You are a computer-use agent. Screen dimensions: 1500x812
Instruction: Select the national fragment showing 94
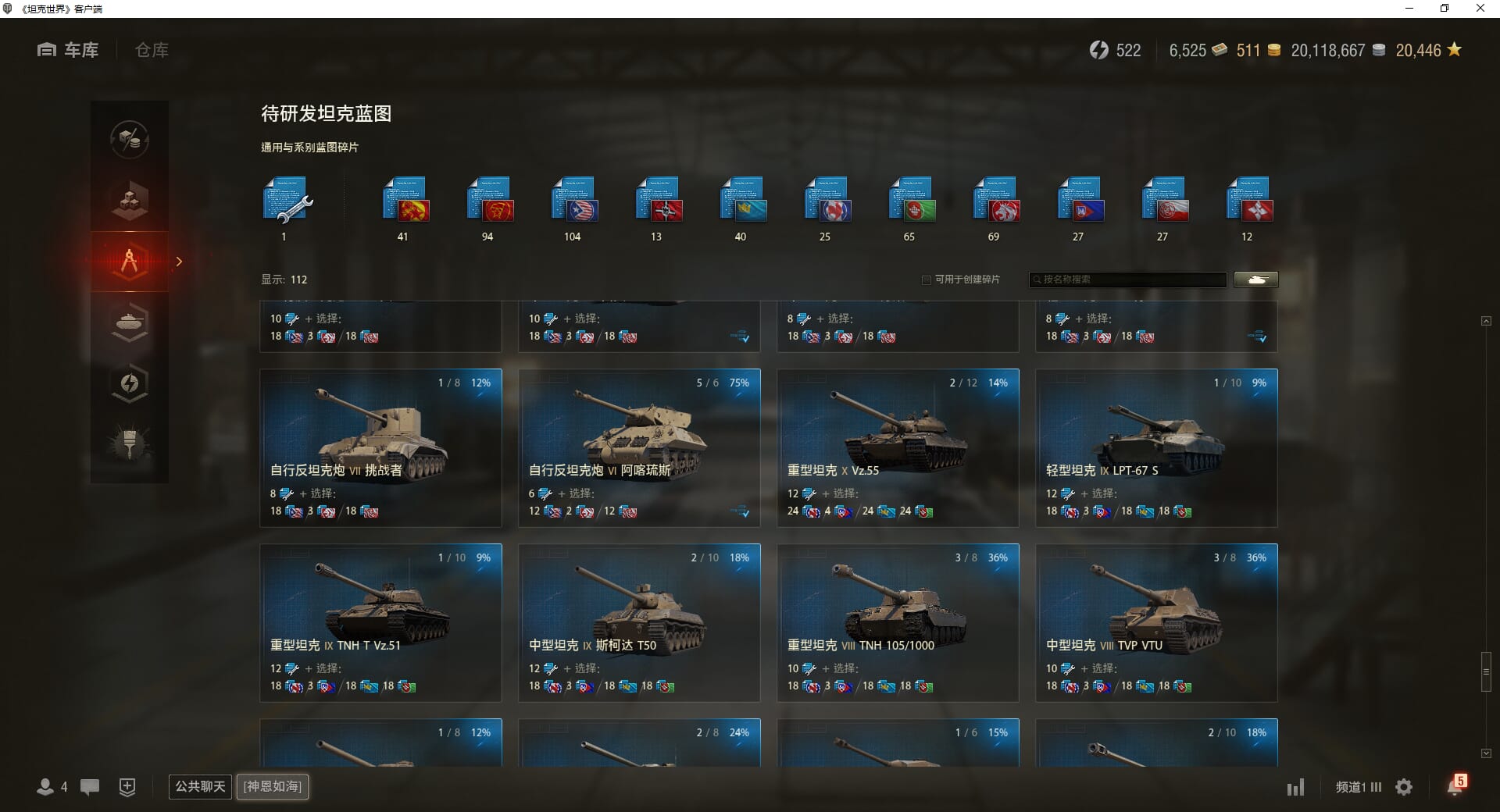tap(488, 201)
